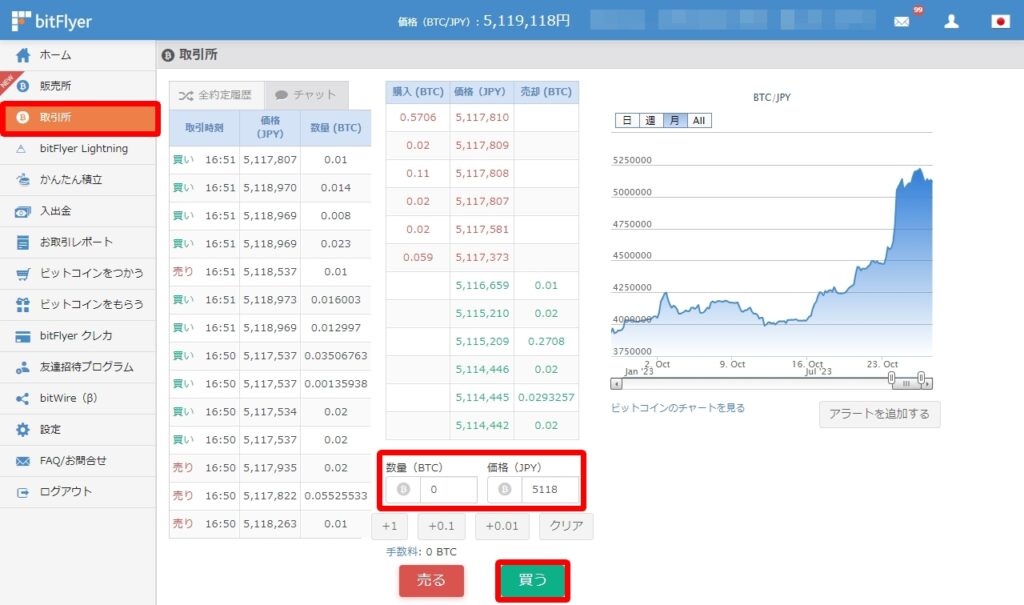
Task: Click the chat bubble icon
Action: 281,95
